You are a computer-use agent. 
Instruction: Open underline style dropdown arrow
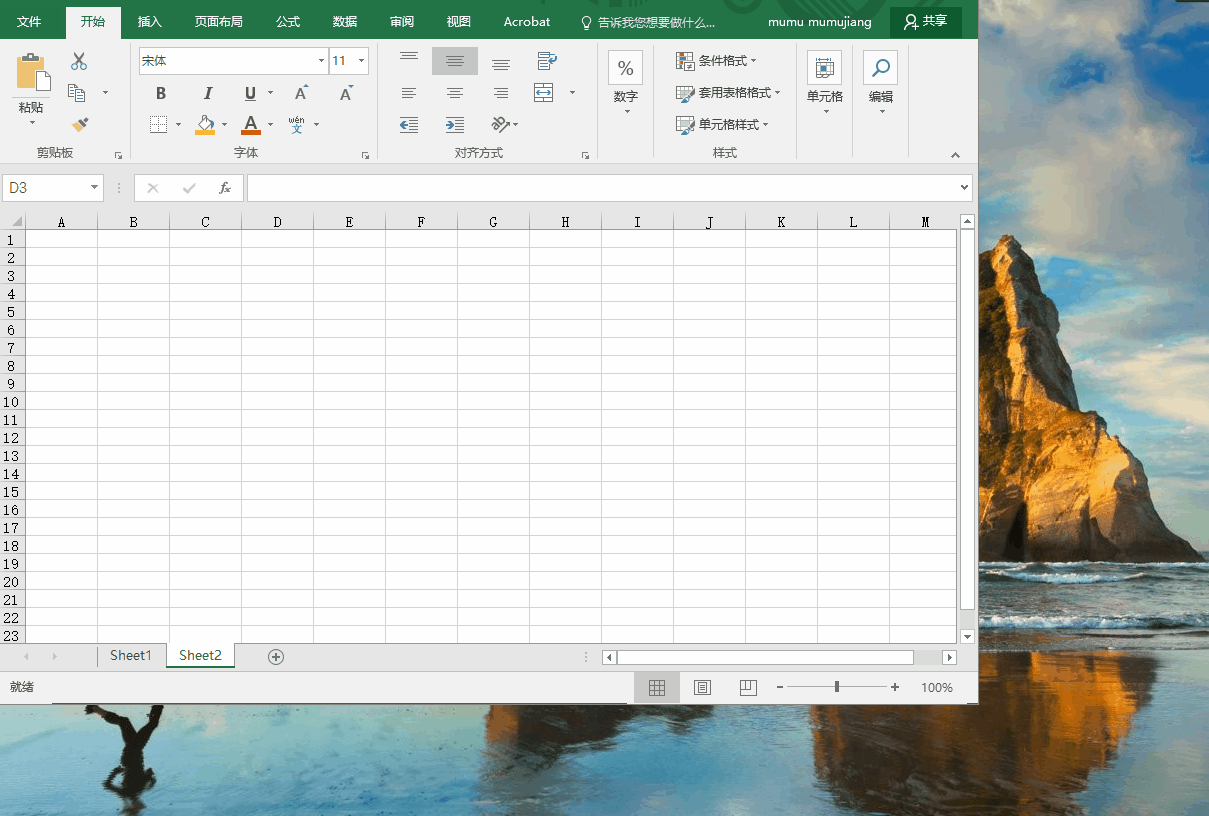(x=271, y=93)
